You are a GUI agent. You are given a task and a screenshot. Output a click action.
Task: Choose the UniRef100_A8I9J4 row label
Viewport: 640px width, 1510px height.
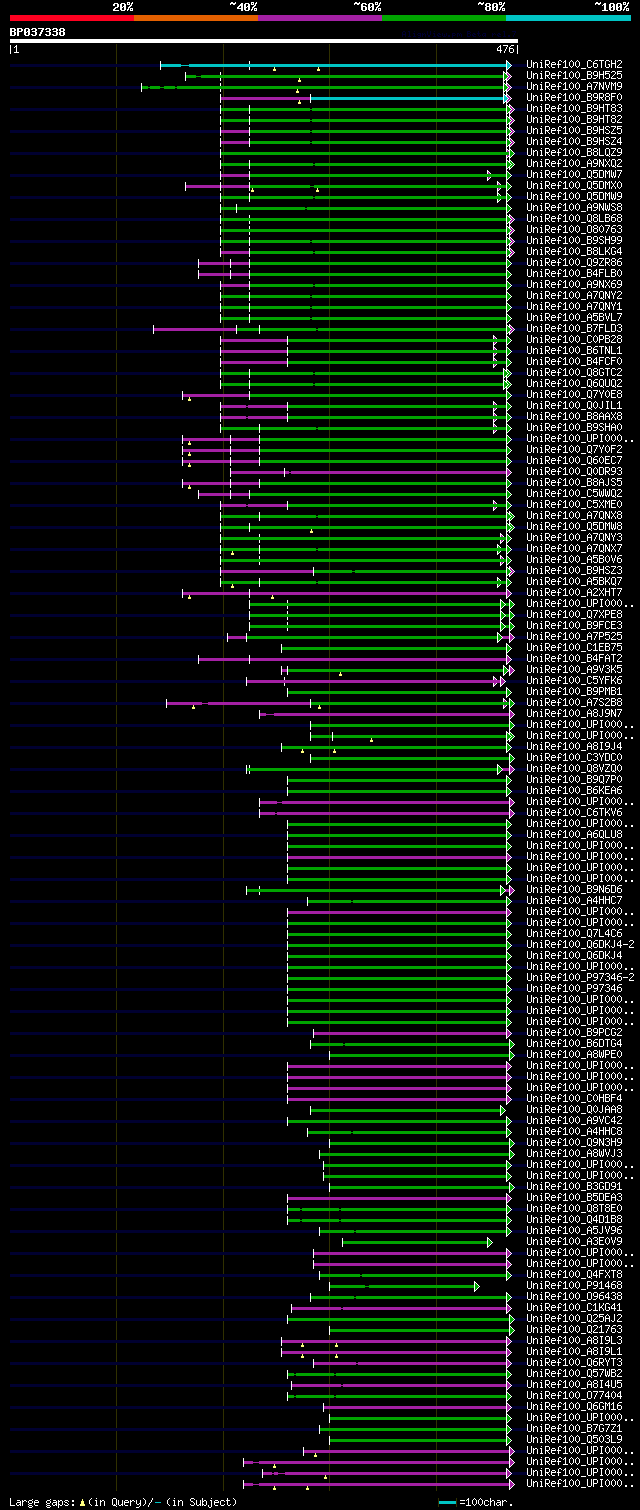coord(574,746)
